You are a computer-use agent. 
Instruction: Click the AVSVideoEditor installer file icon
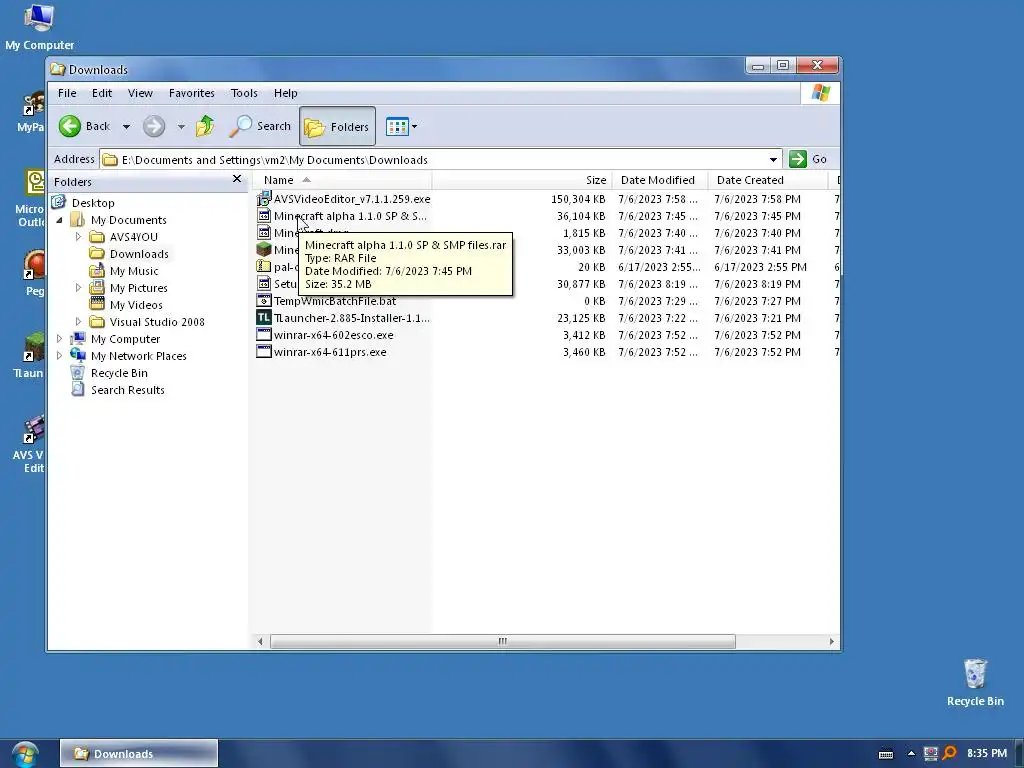(x=263, y=199)
